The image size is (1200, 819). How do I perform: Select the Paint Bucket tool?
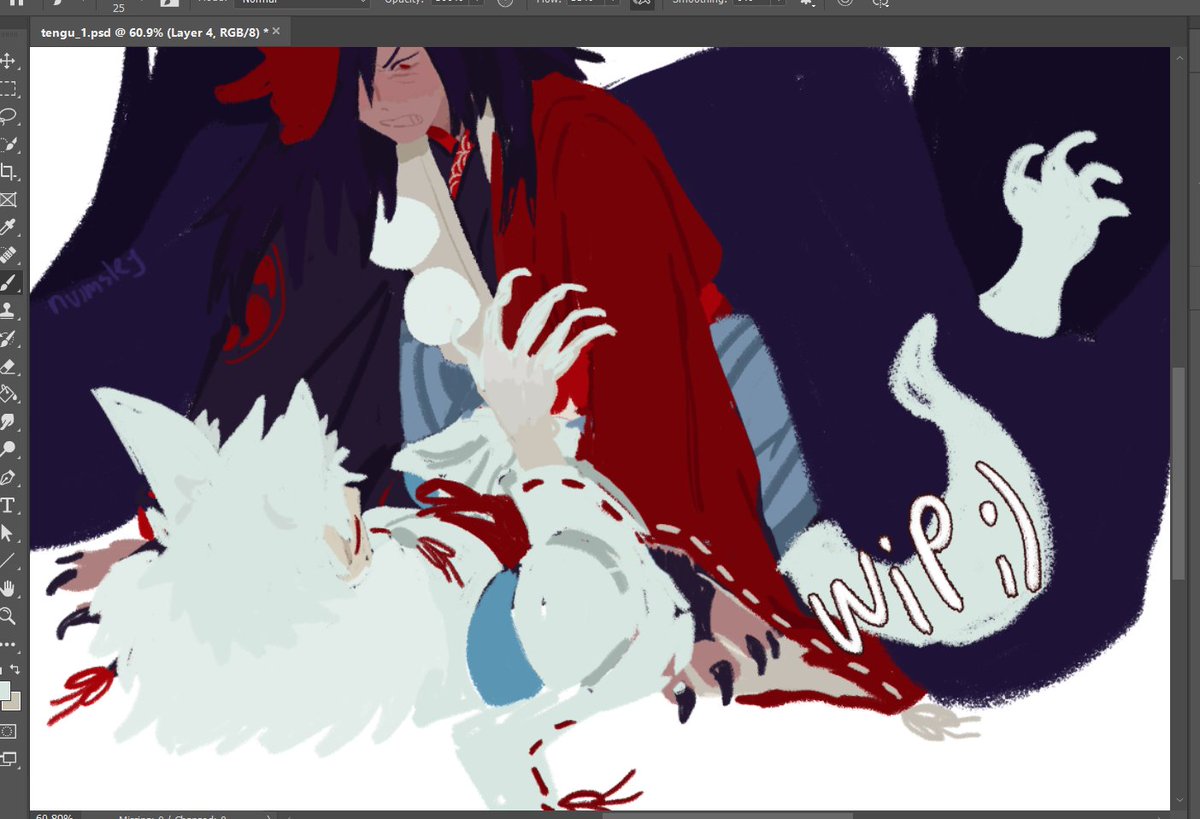(9, 393)
